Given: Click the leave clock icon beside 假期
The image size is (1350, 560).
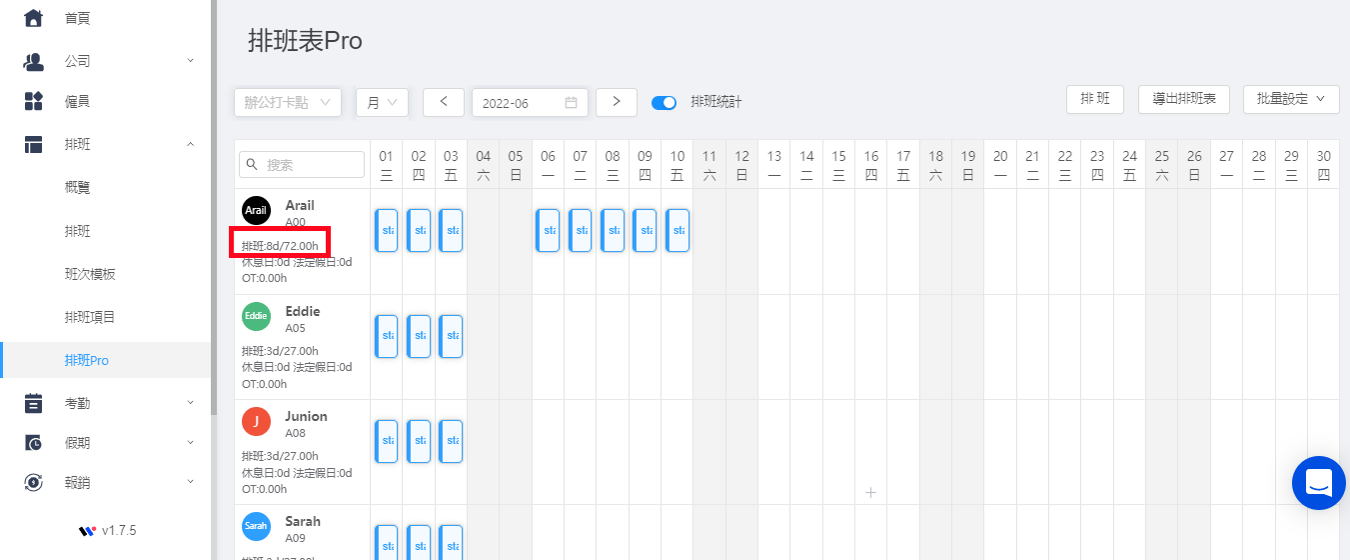Looking at the screenshot, I should click(33, 442).
